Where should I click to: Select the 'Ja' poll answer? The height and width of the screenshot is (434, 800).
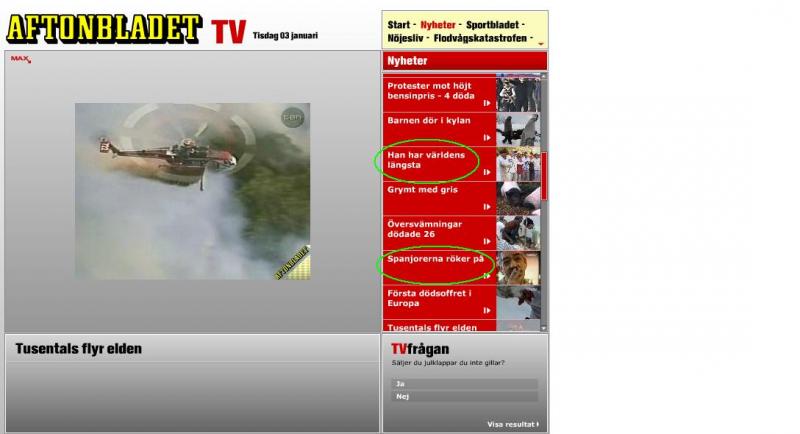tap(464, 384)
